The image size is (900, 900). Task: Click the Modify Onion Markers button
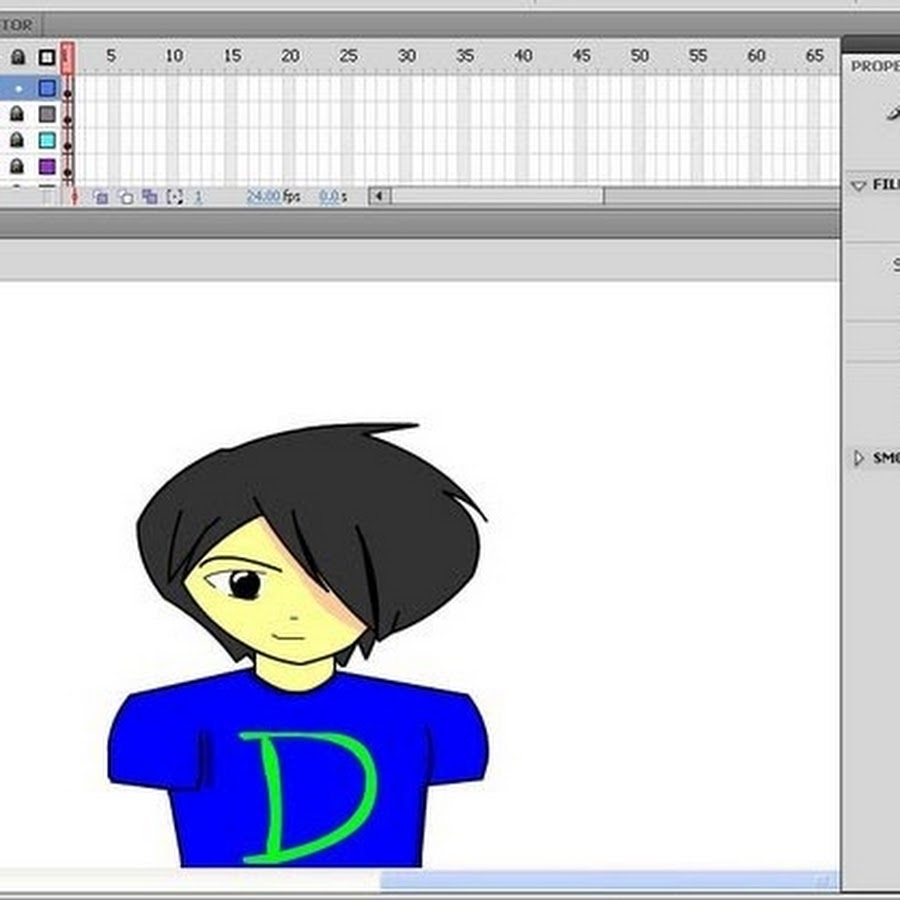tap(174, 197)
